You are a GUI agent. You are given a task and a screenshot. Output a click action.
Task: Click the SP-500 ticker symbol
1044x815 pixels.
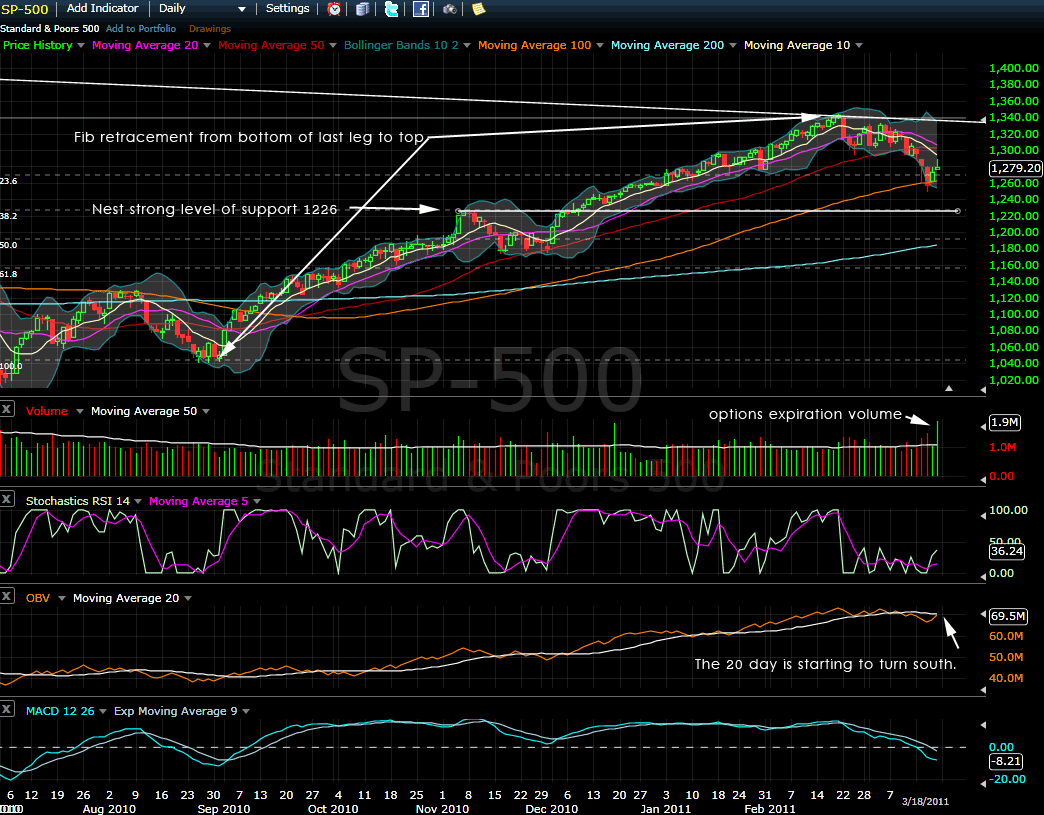(x=25, y=9)
